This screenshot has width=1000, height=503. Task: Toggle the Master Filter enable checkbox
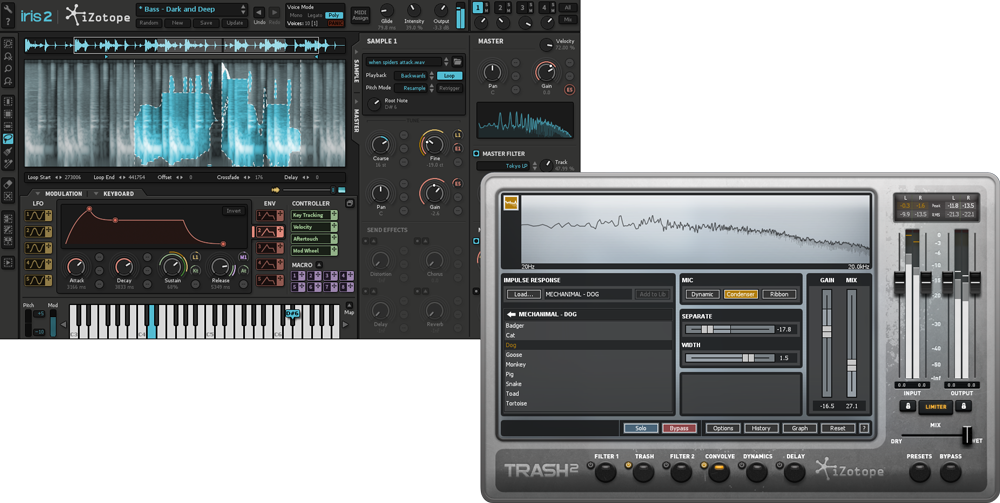click(476, 154)
